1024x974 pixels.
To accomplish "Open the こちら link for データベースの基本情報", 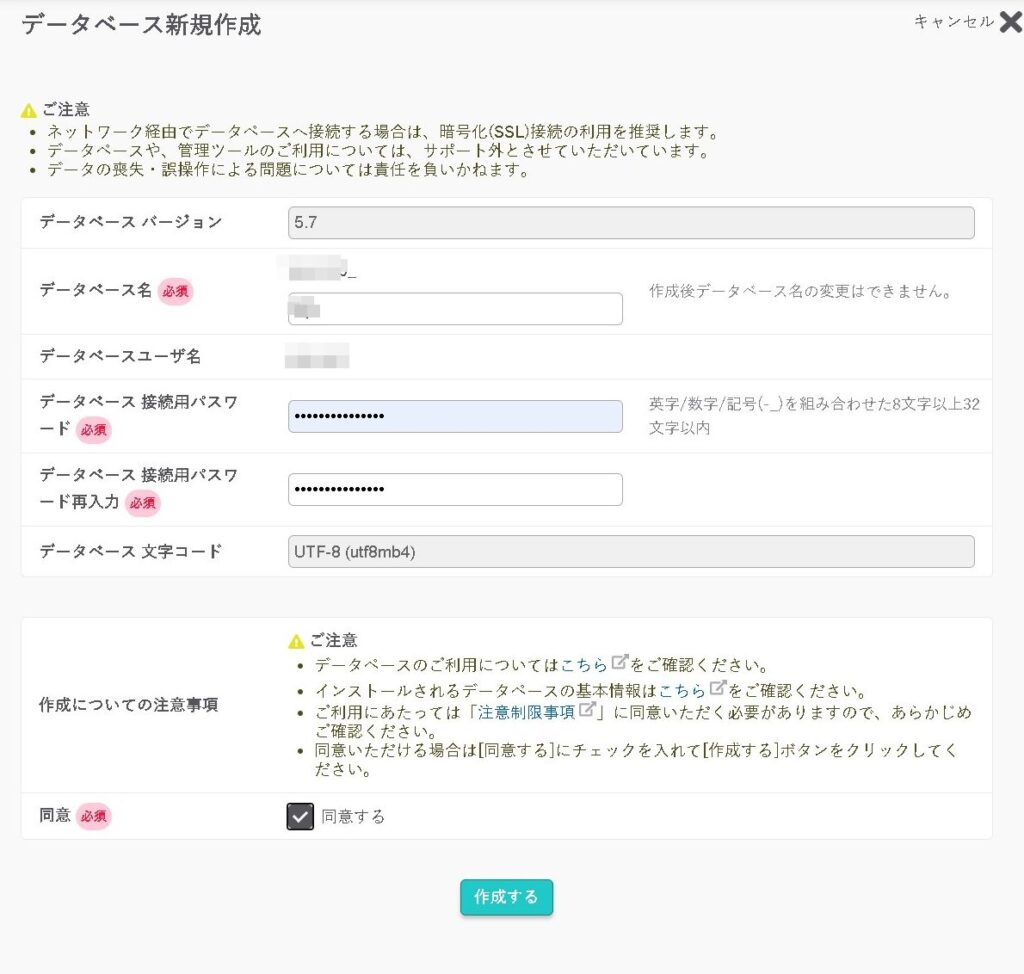I will point(682,690).
